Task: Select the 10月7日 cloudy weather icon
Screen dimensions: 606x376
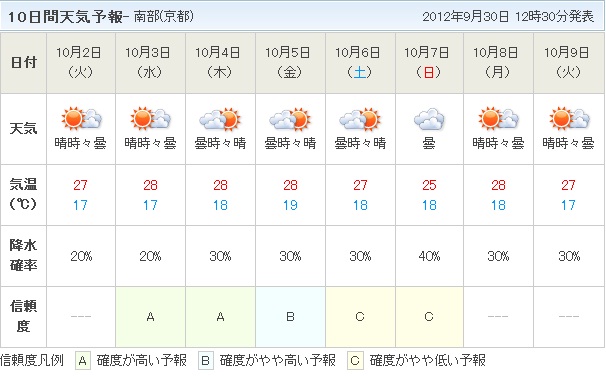Action: [429, 119]
